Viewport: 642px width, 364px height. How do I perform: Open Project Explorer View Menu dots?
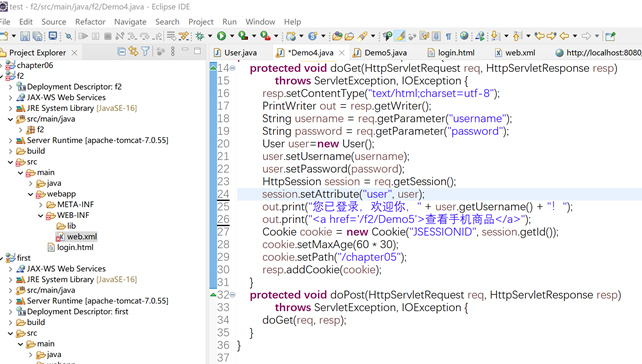tap(173, 52)
